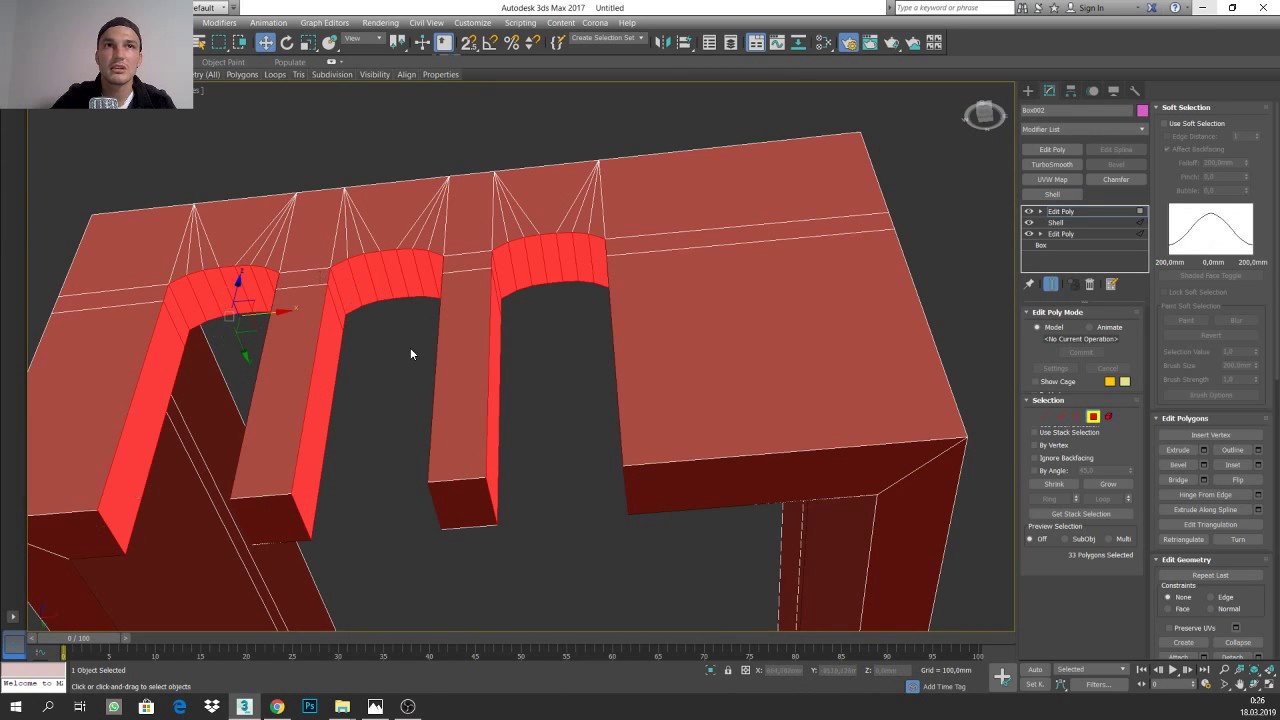Click the pink object color swatch

(1142, 111)
